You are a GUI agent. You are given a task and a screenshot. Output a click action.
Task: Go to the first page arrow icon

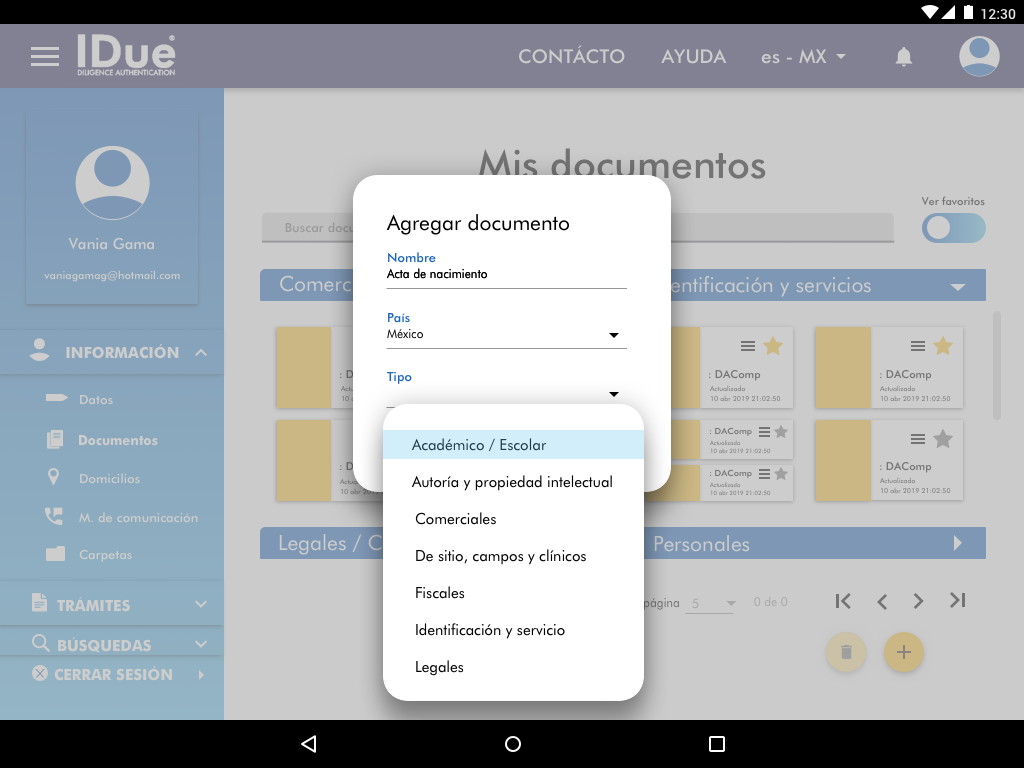(x=843, y=601)
